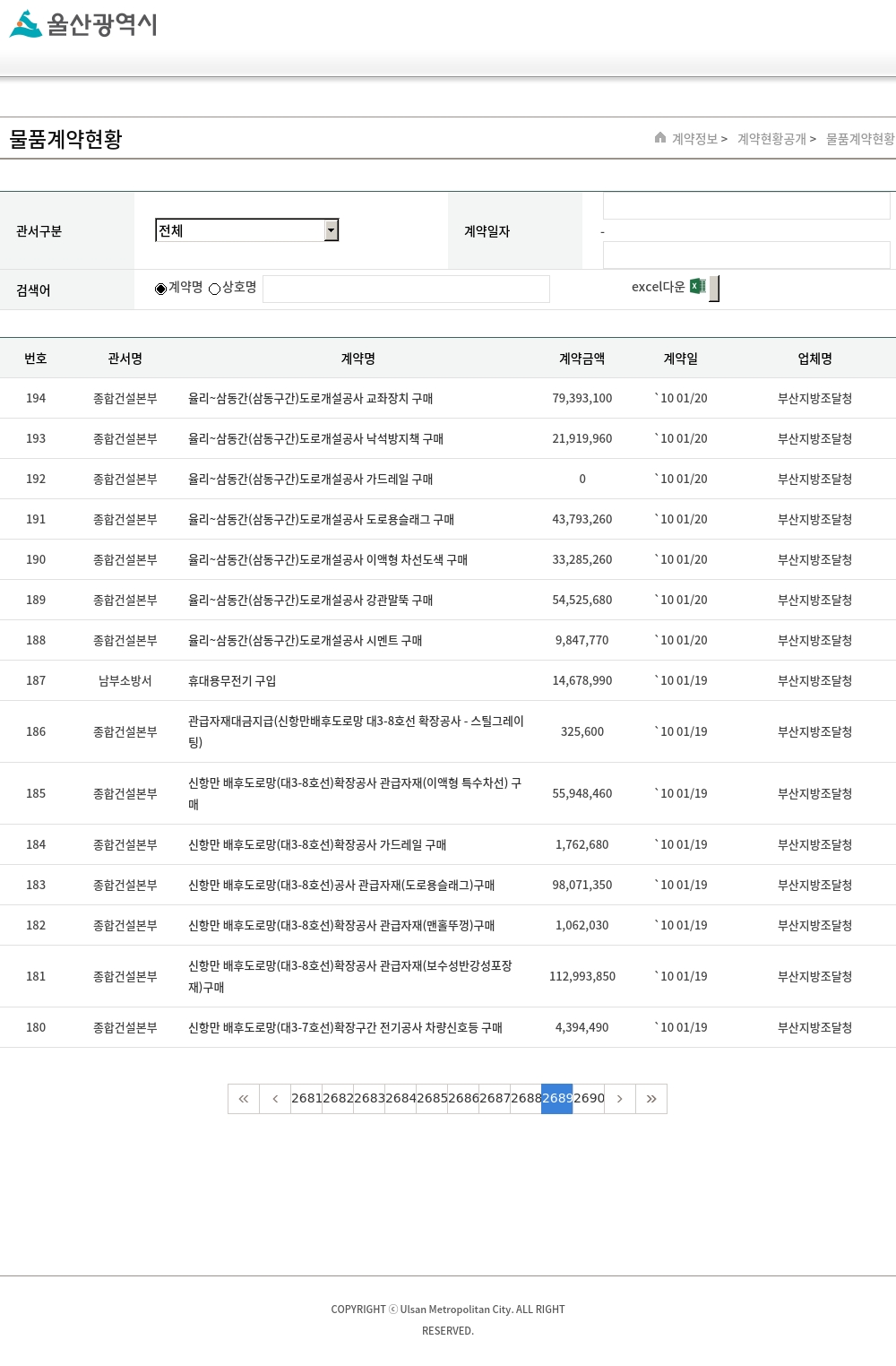Open 계약현황공개 in the breadcrumb
Image resolution: width=896 pixels, height=1366 pixels.
pos(771,139)
